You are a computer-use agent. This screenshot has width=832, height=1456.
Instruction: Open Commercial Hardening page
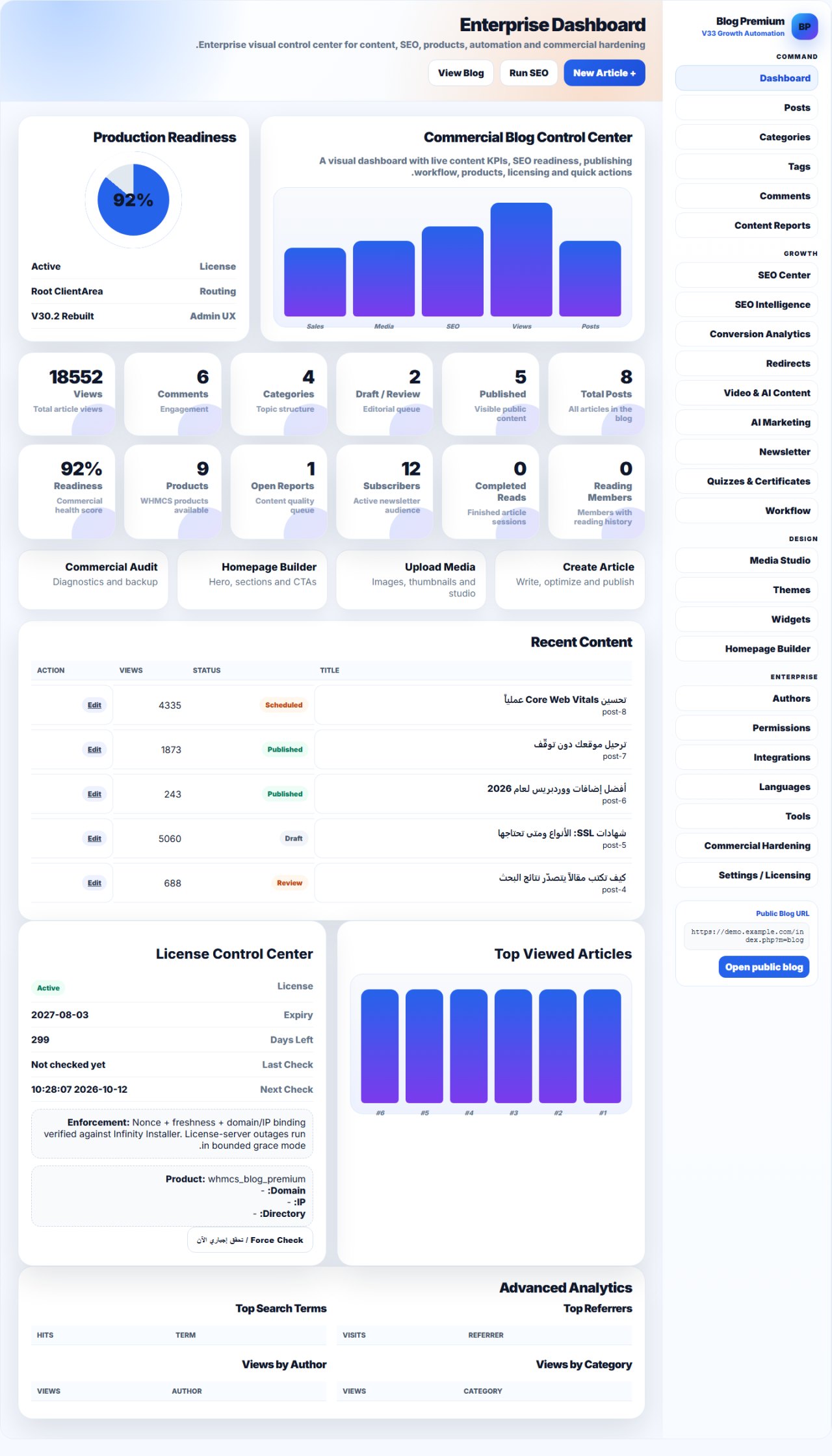746,845
